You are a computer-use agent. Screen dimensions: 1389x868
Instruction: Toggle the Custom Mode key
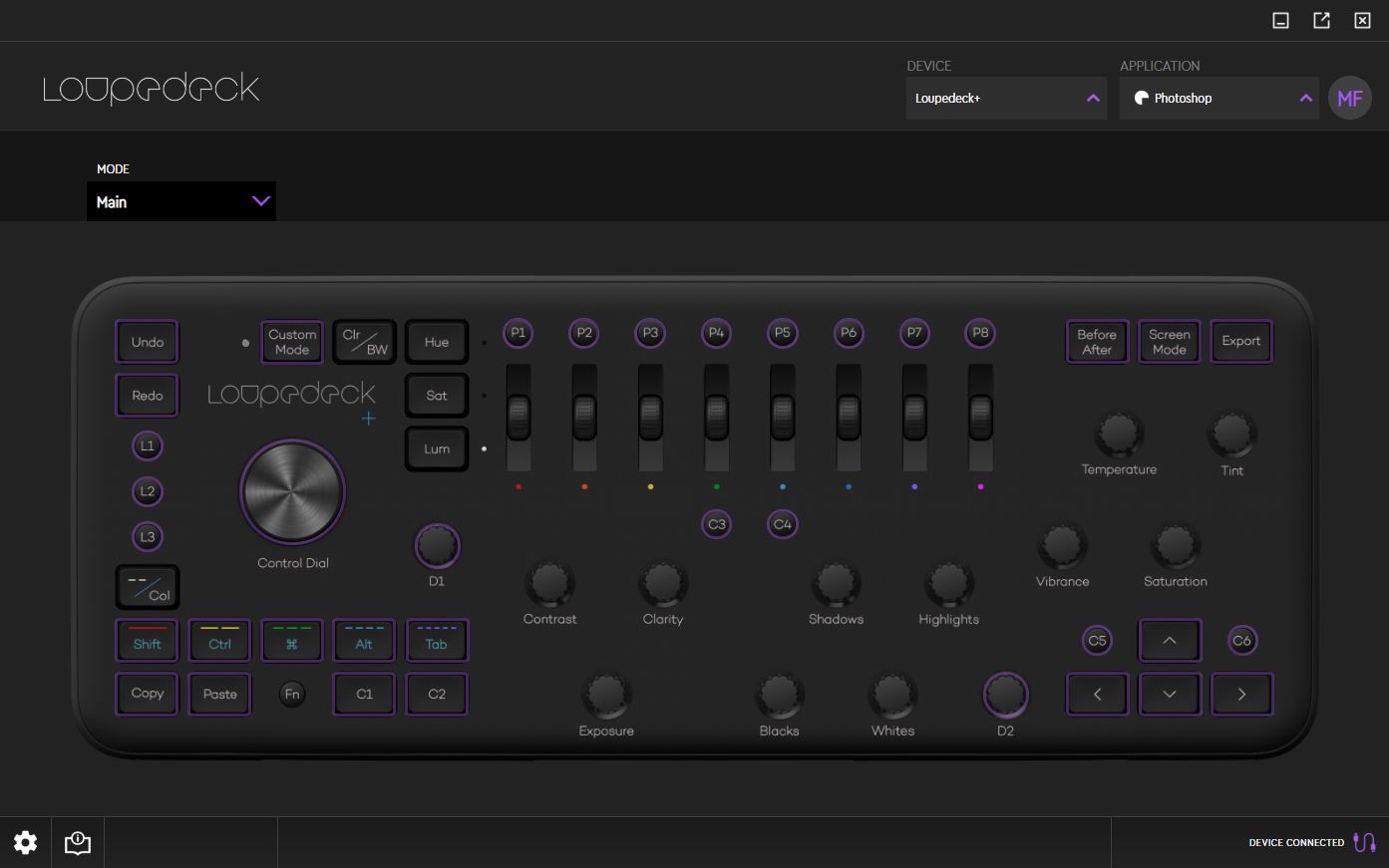click(292, 342)
